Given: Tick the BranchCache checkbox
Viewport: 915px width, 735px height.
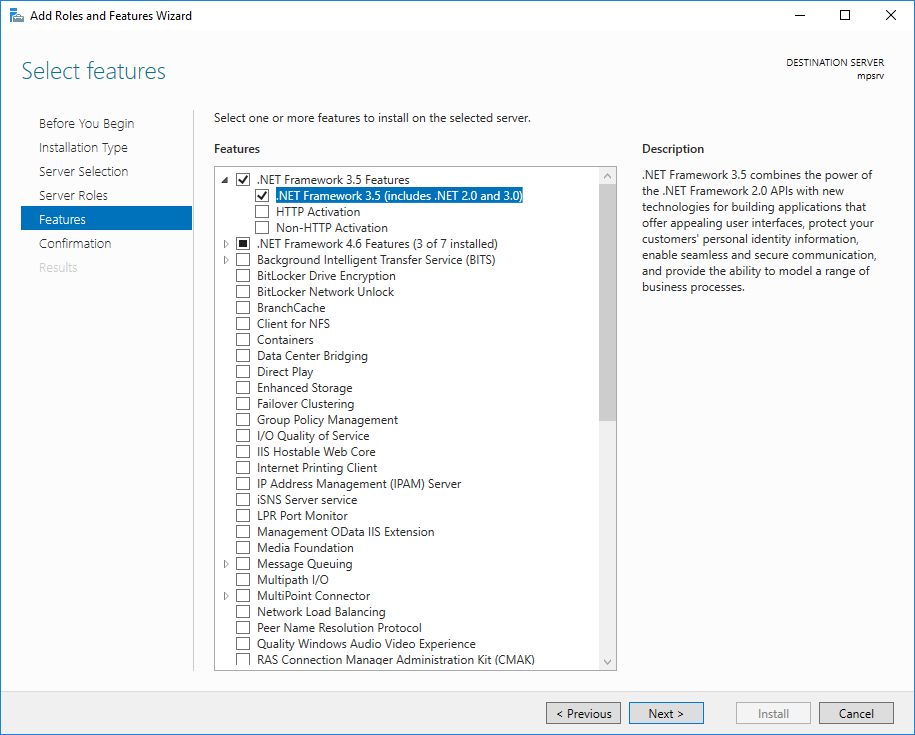Looking at the screenshot, I should pos(243,307).
